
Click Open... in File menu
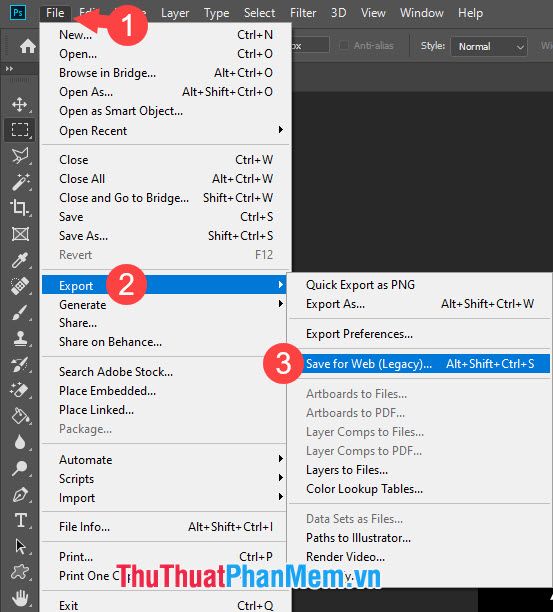pos(165,53)
